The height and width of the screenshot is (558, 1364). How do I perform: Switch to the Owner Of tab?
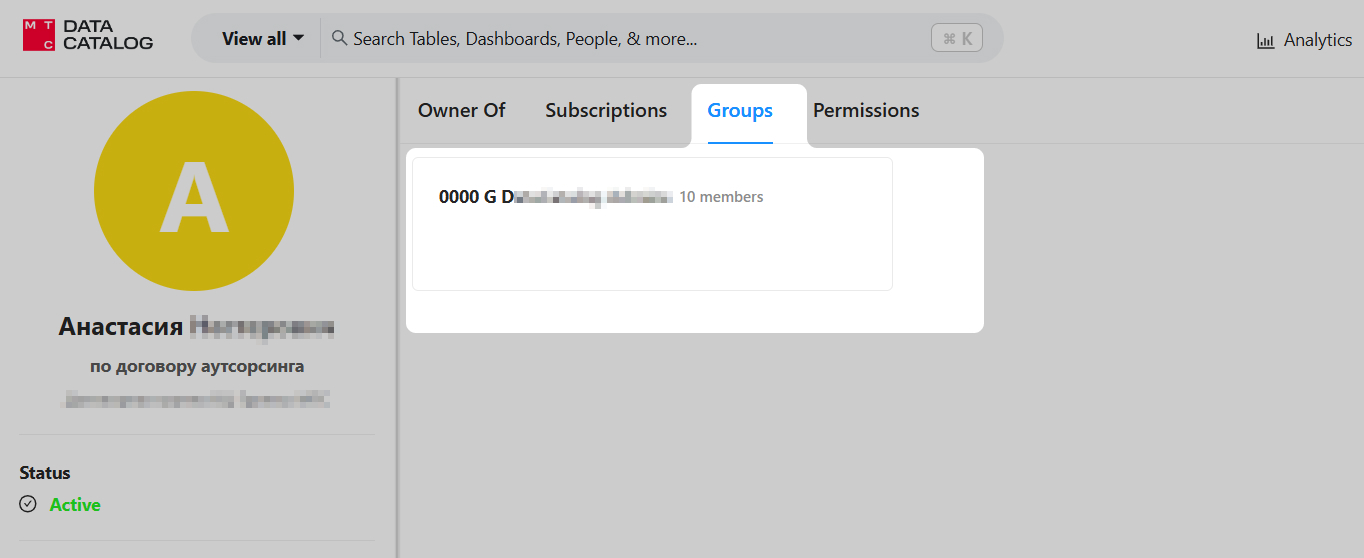(461, 111)
